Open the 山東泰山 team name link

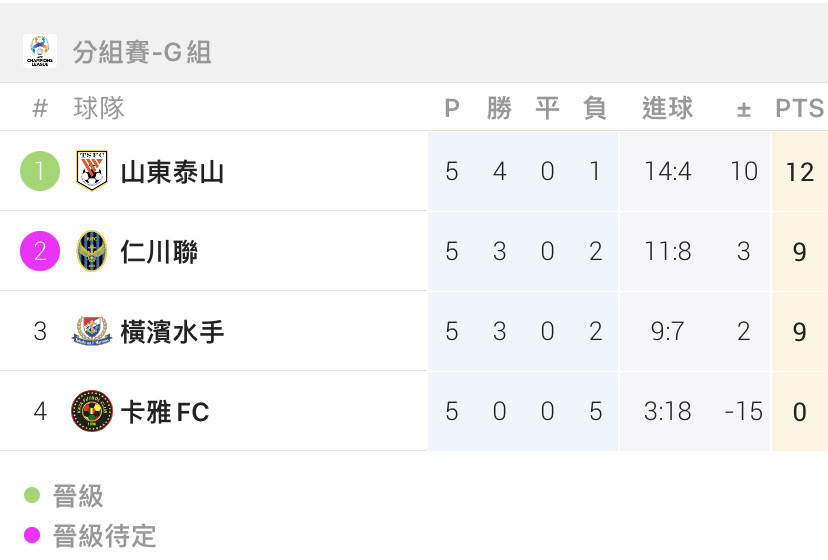172,172
